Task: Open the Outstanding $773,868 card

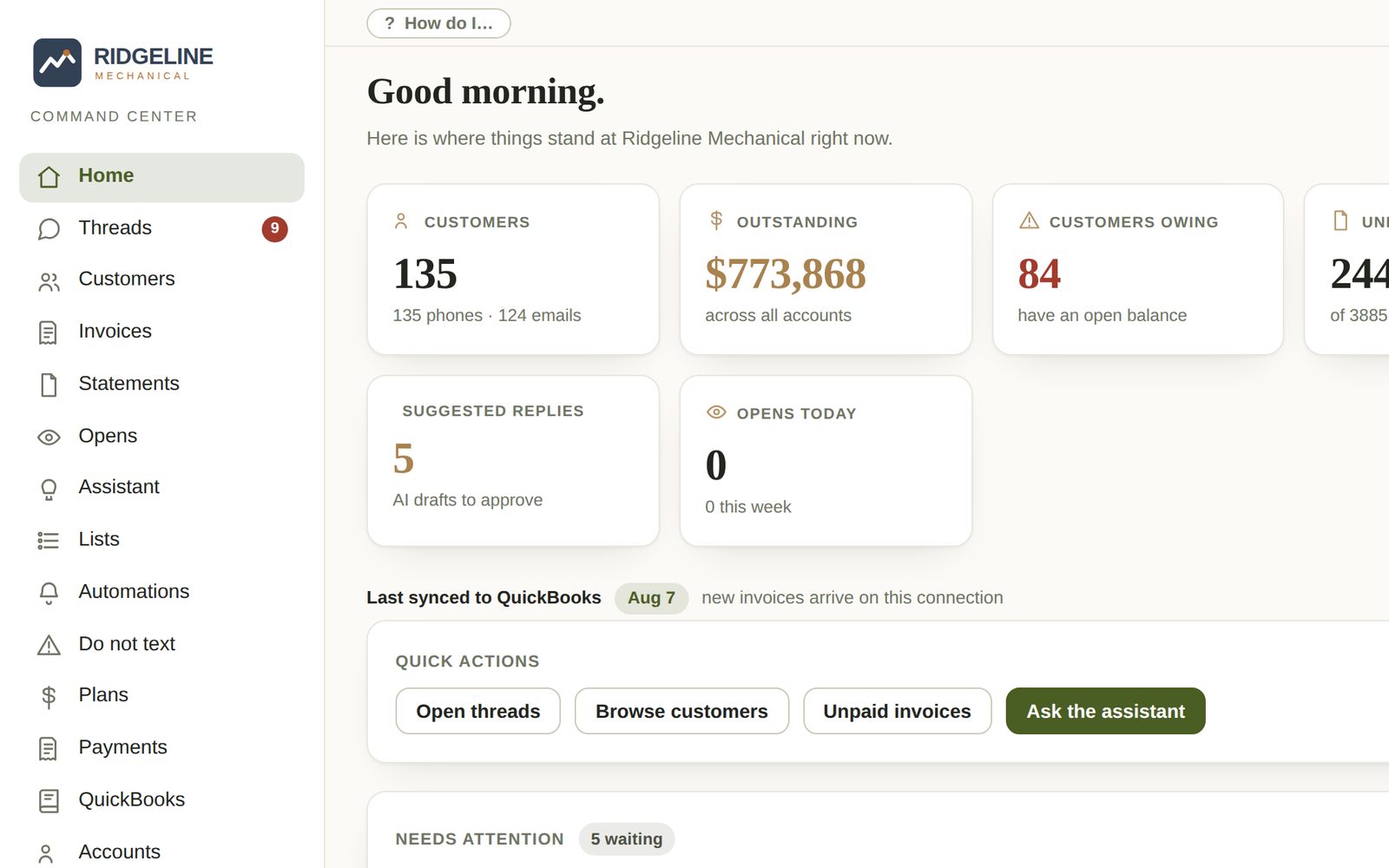Action: (826, 269)
